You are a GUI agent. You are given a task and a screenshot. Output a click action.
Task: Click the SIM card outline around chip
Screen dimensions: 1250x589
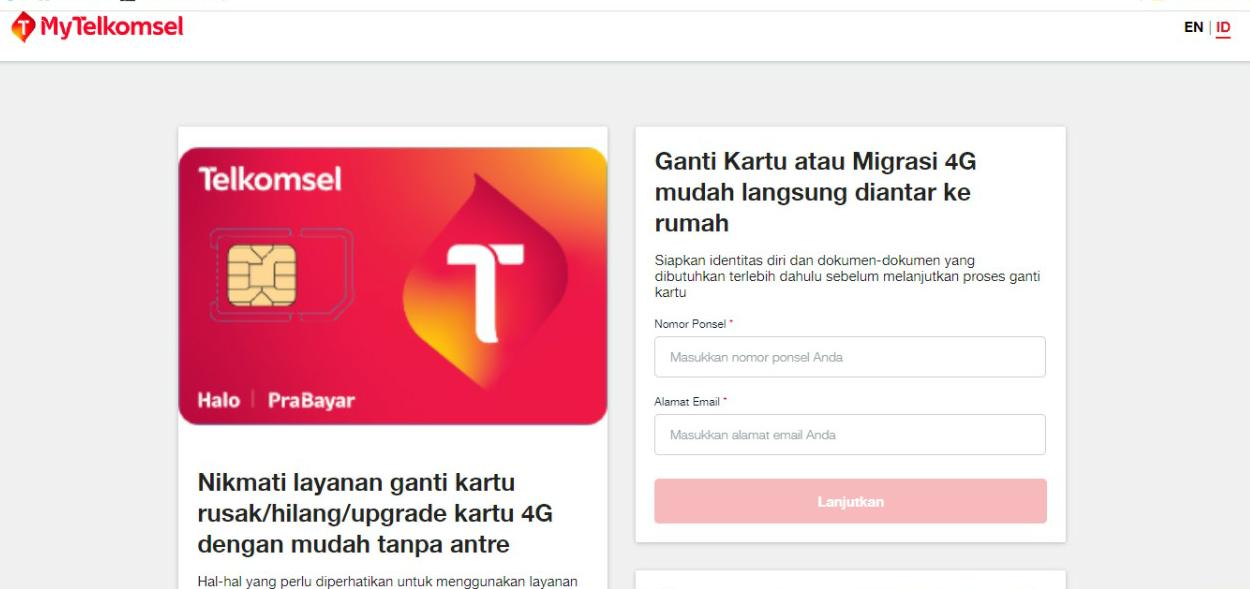pyautogui.click(x=282, y=275)
